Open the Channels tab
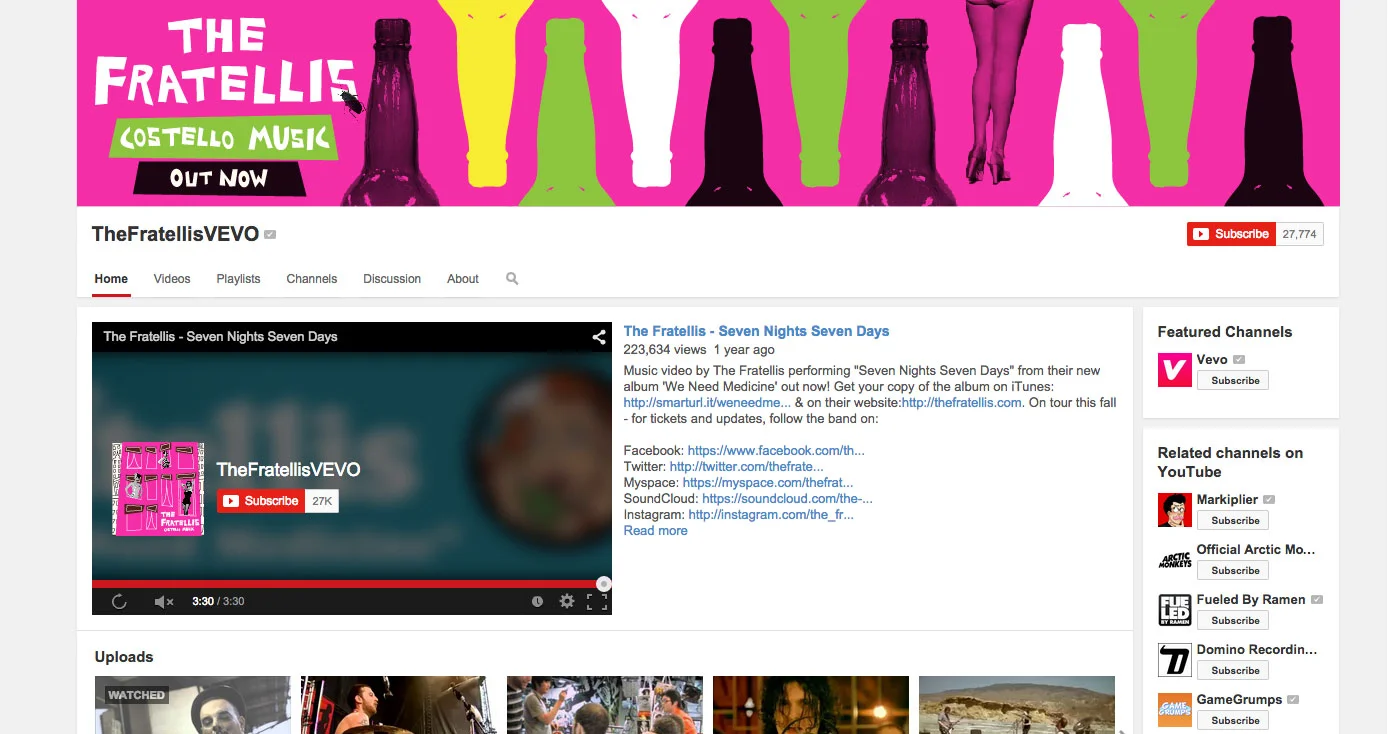 (312, 279)
